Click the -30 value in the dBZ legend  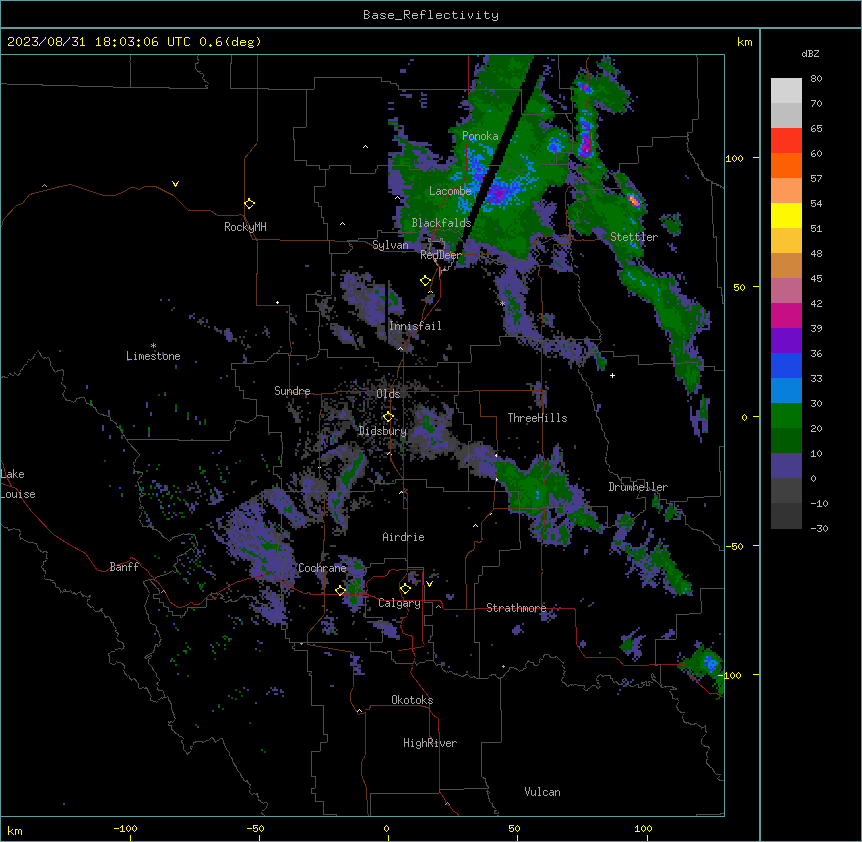tap(819, 529)
